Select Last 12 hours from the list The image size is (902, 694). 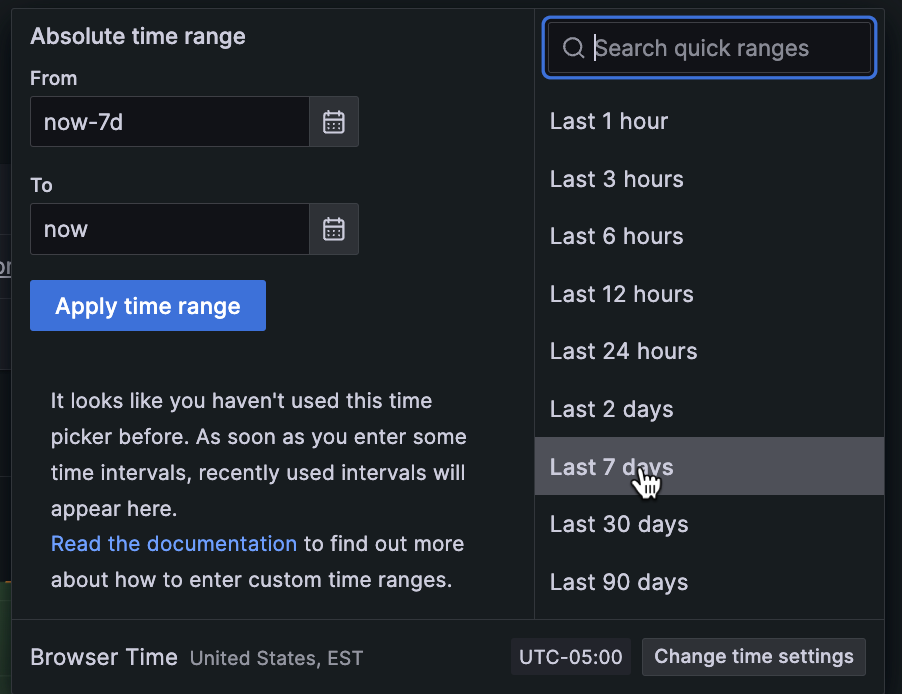coord(622,294)
